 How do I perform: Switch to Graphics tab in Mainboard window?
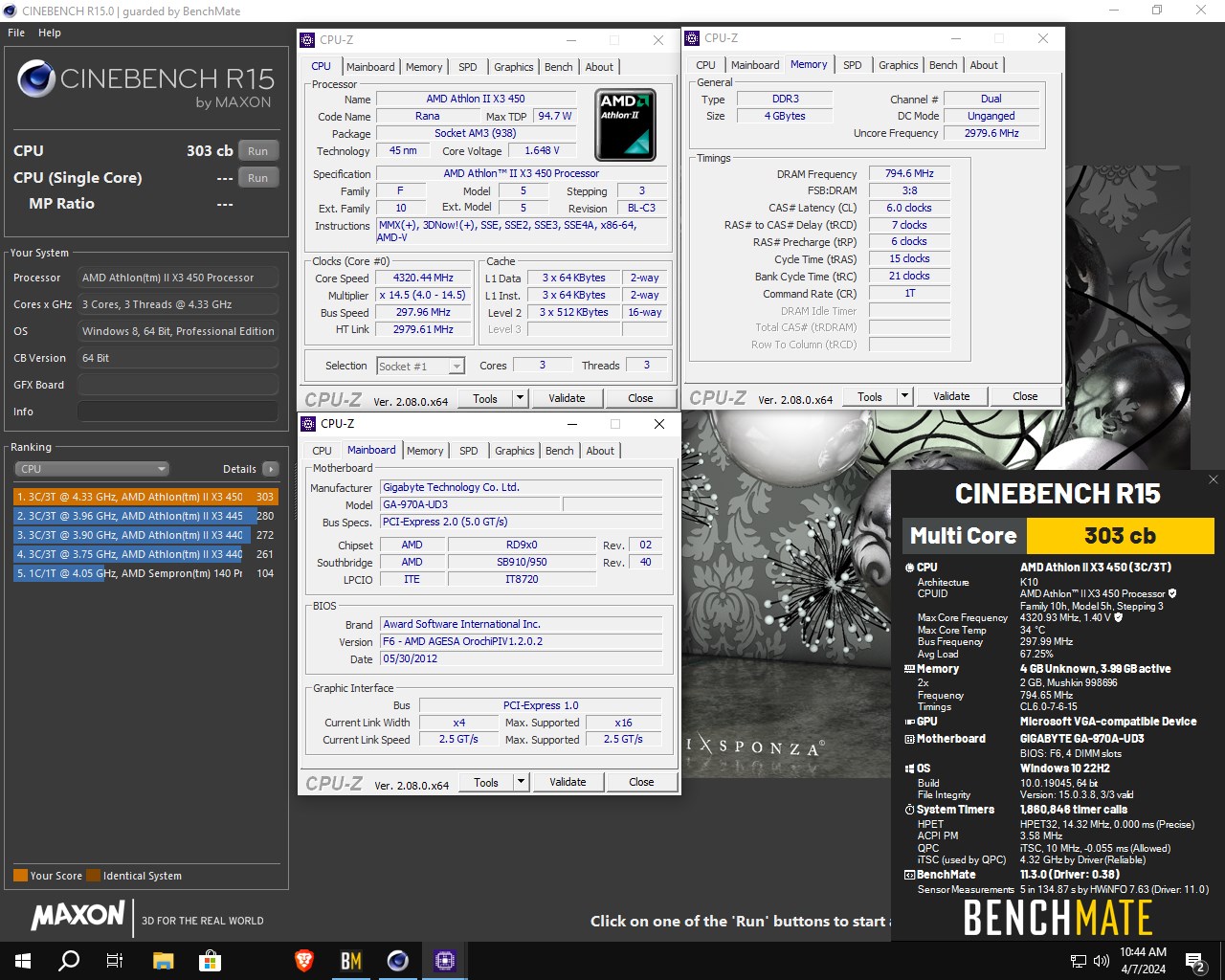[515, 451]
